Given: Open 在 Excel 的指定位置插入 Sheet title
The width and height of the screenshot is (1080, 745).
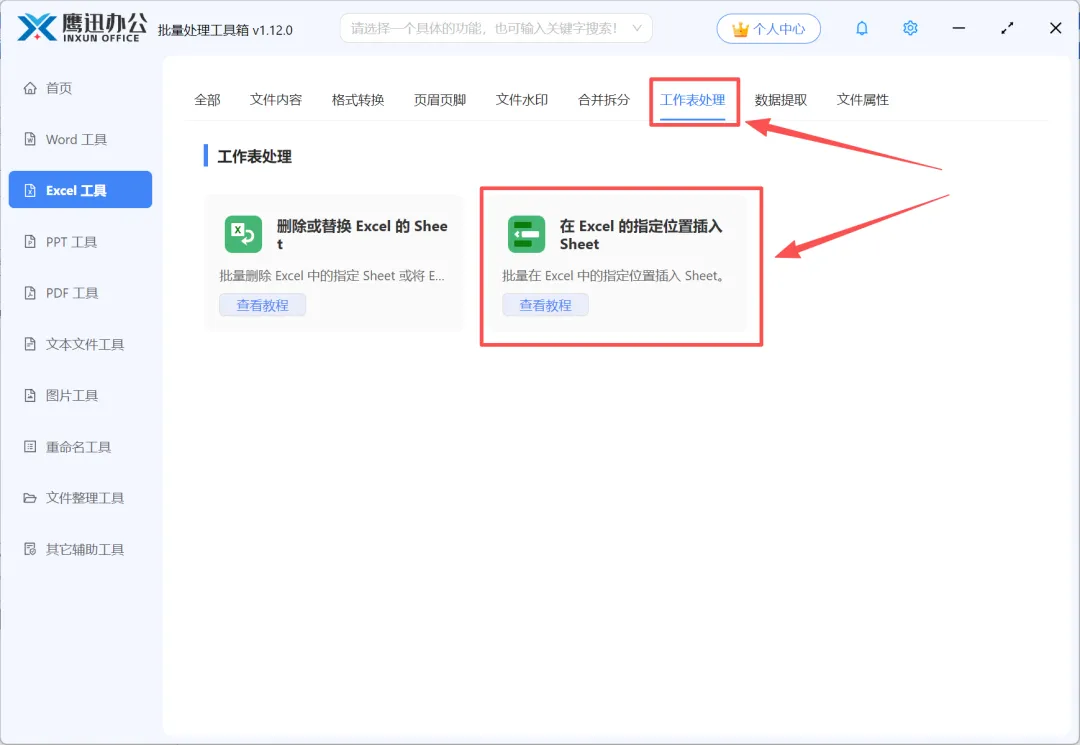Looking at the screenshot, I should (x=641, y=235).
